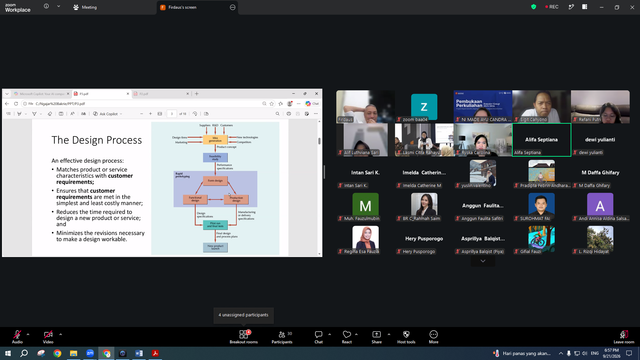Select the purple A avatar tile
Image resolution: width=640 pixels, height=360 pixels.
click(600, 206)
